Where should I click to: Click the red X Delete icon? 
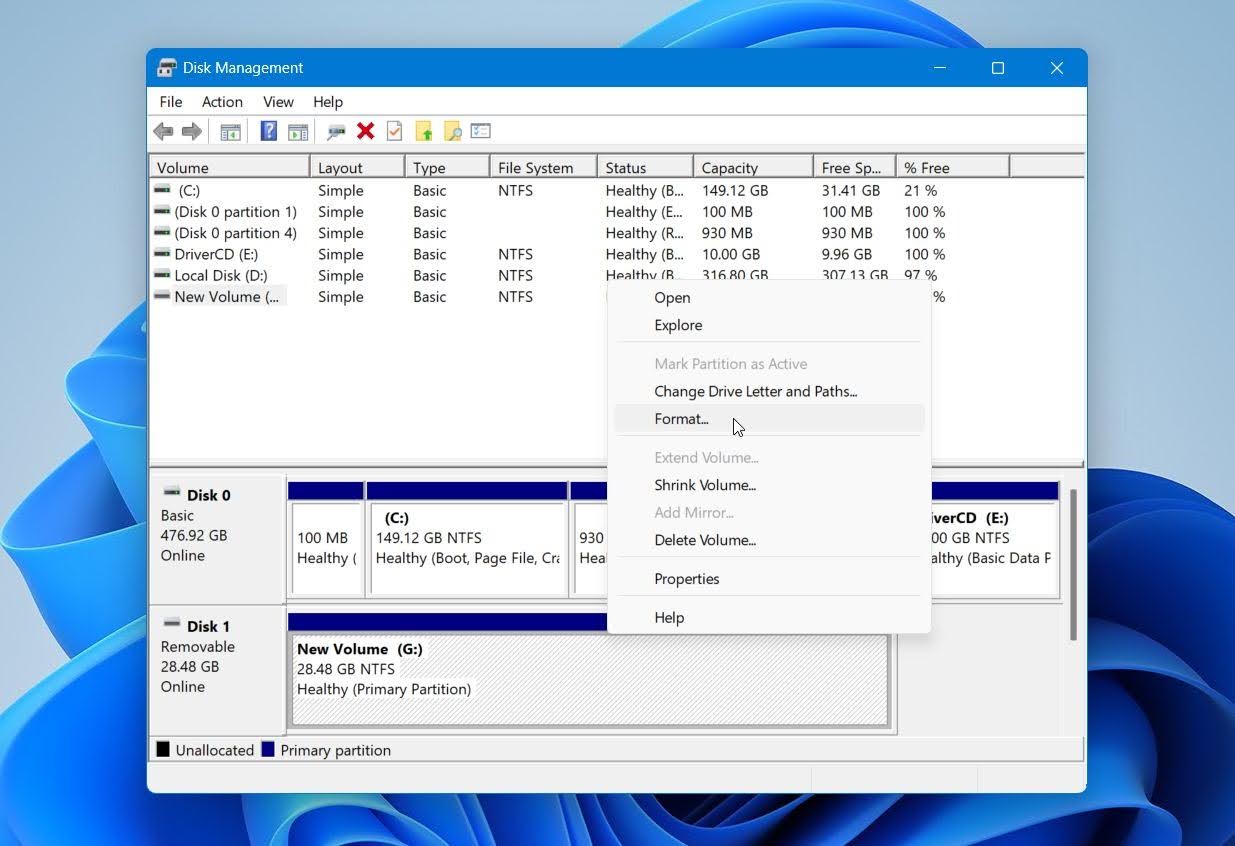[366, 131]
